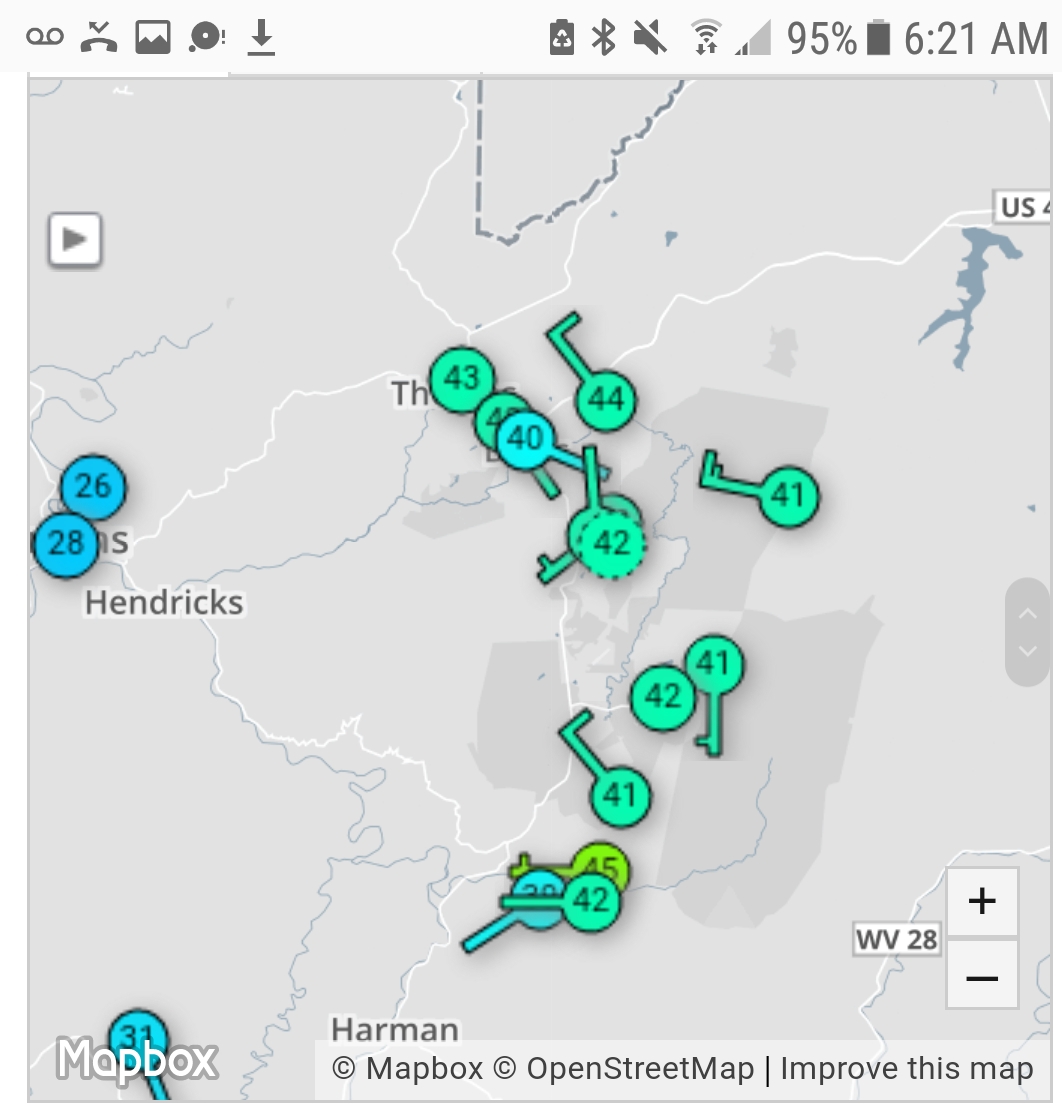This screenshot has width=1062, height=1118.
Task: Select the dashed-outline marker reading 42
Action: click(611, 543)
